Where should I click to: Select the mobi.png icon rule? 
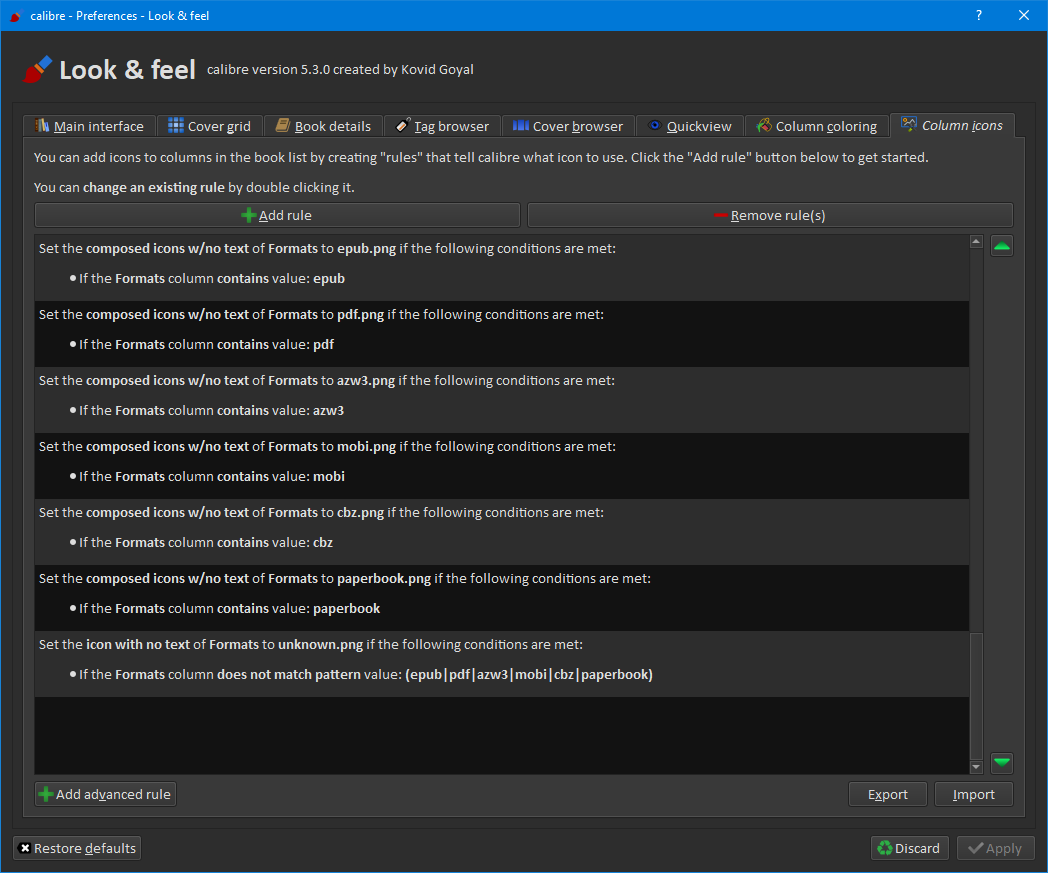(501, 466)
